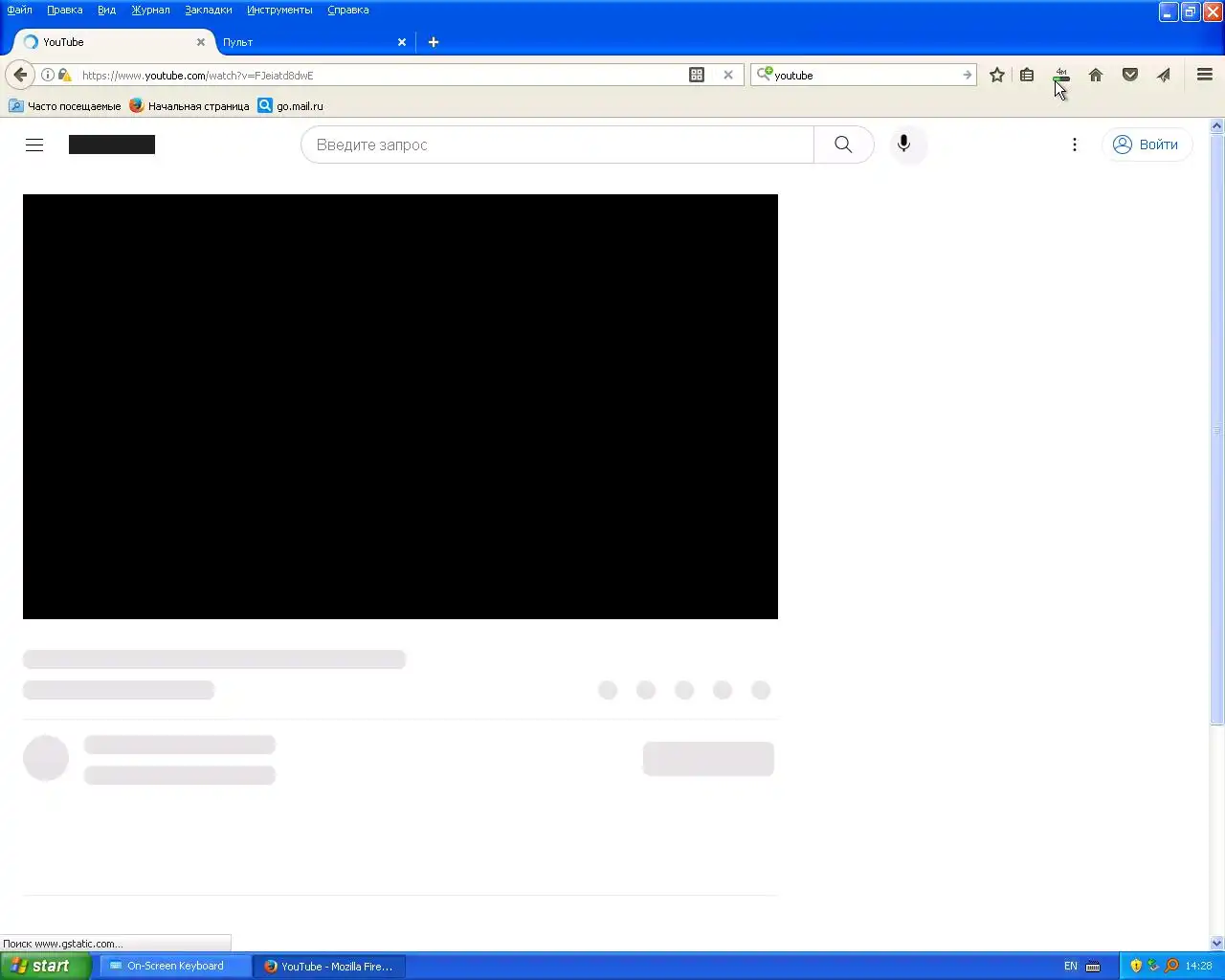Open the Закладки menu
Image resolution: width=1225 pixels, height=980 pixels.
209,10
